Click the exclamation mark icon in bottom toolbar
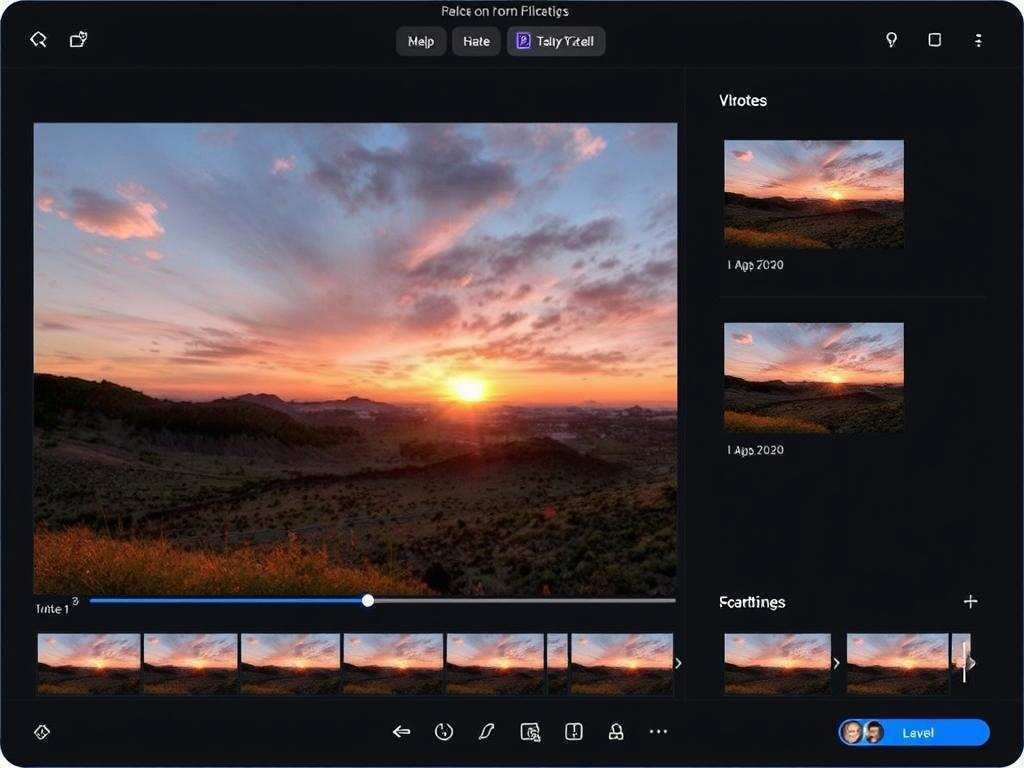 pyautogui.click(x=573, y=732)
